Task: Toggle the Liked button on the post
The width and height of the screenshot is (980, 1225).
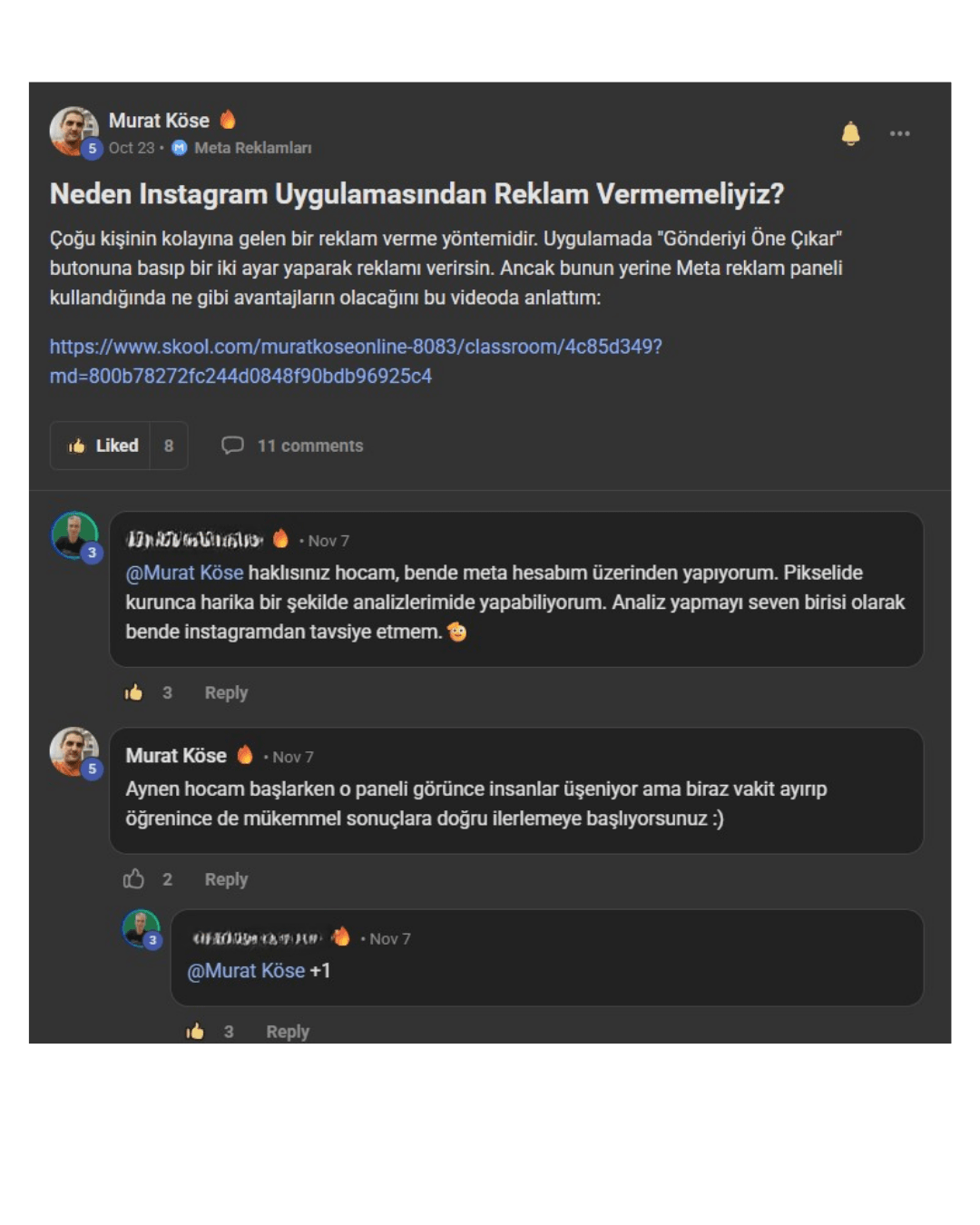Action: 102,446
